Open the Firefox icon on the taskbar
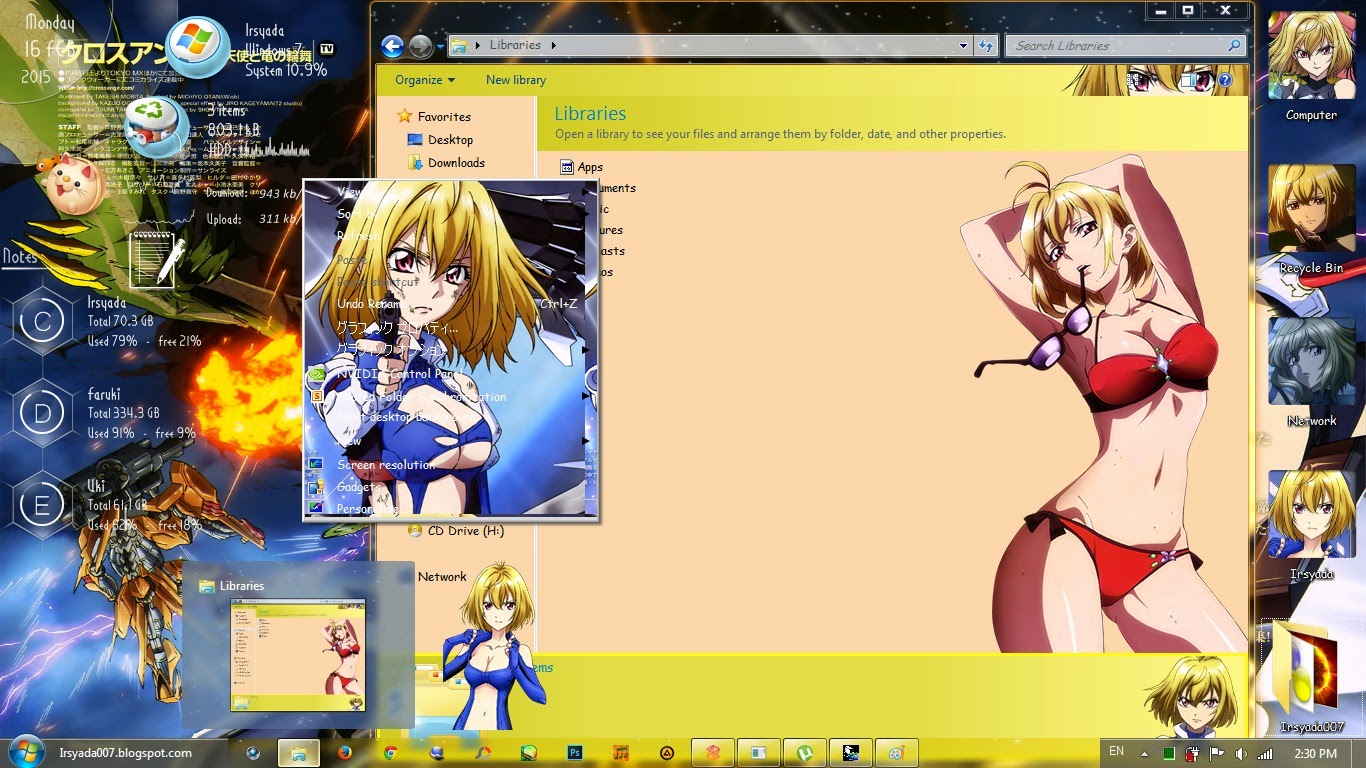 click(344, 753)
